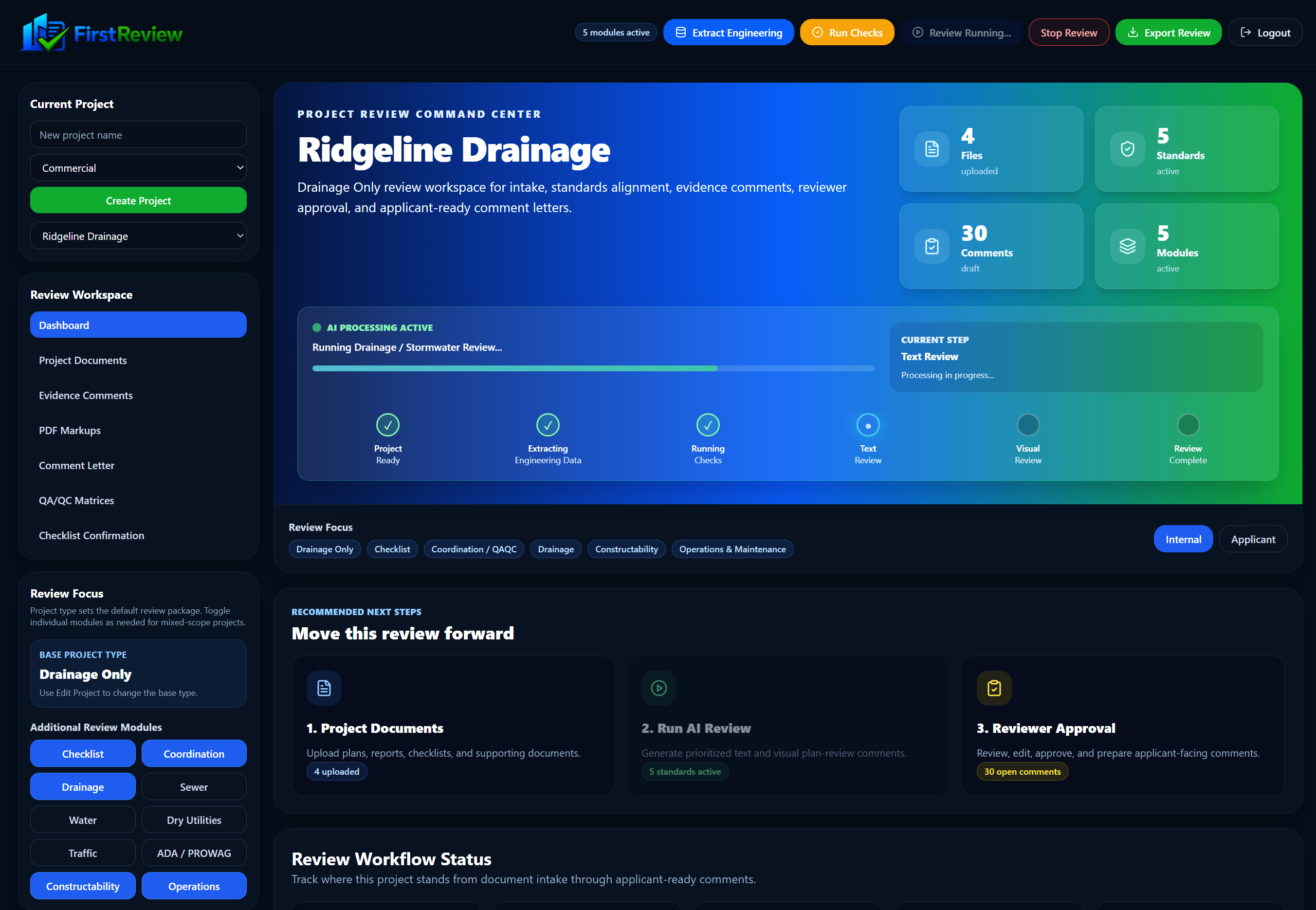Screen dimensions: 1316x910
Task: Click the play icon on Run AI Review card
Action: 658,688
